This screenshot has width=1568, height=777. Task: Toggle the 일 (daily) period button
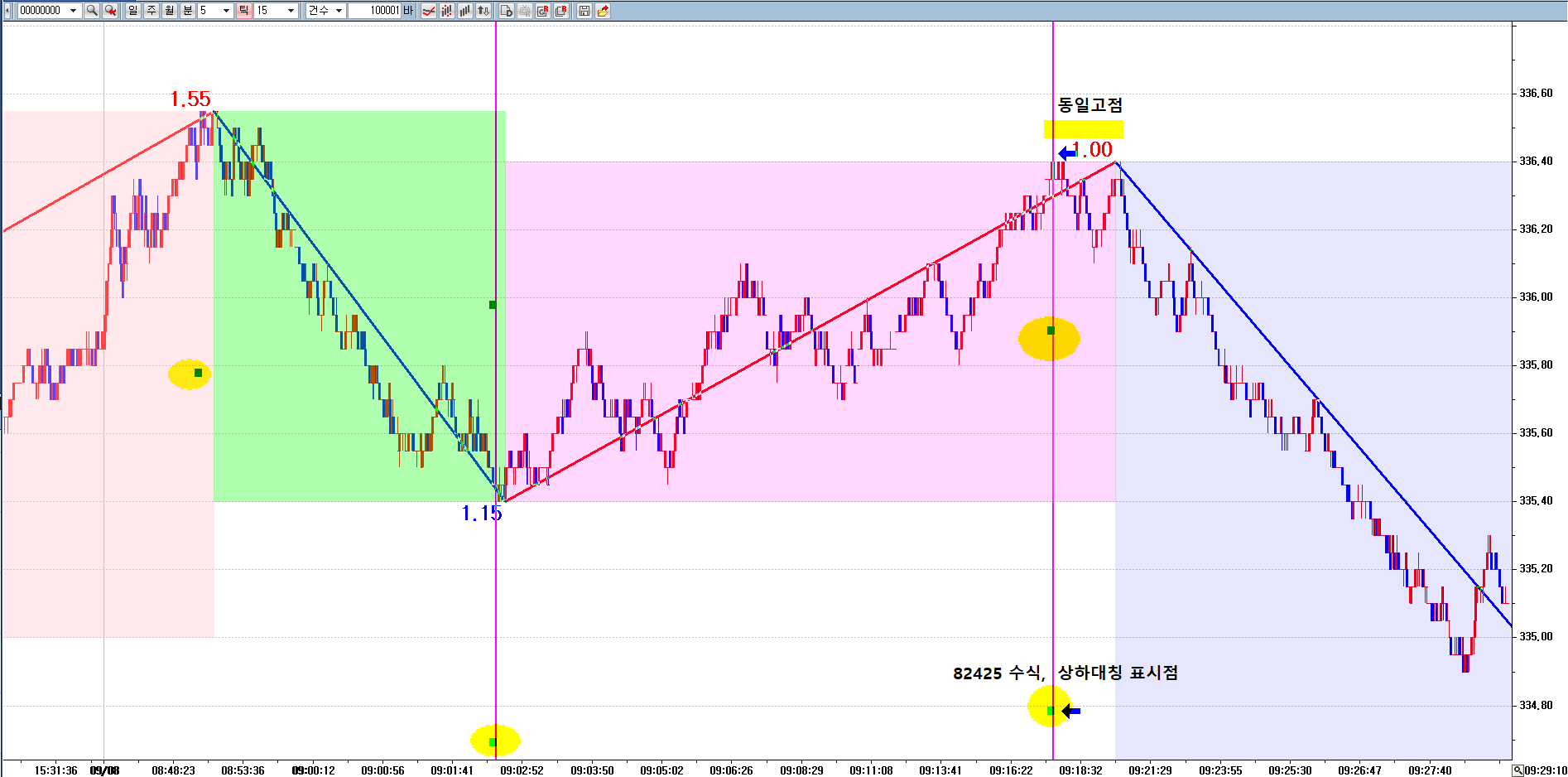click(133, 11)
